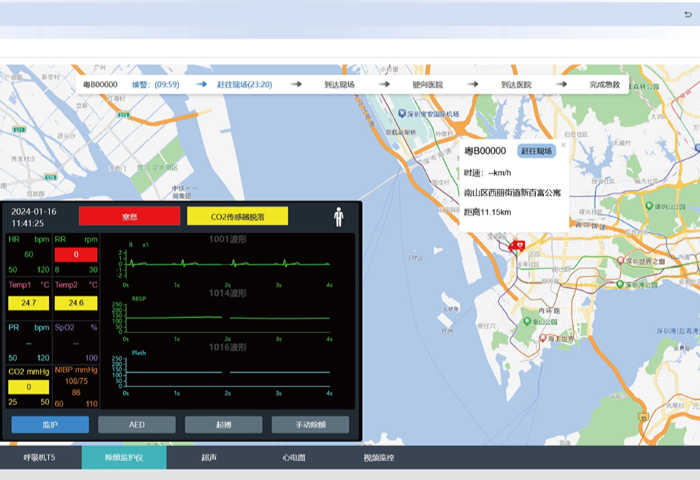Click the red ambulance marker on the map
The width and height of the screenshot is (700, 480).
517,246
